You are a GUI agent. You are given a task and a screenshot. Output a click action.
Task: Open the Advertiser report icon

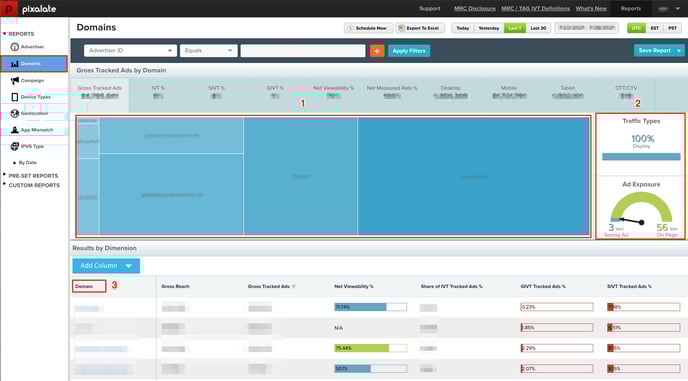(14, 47)
